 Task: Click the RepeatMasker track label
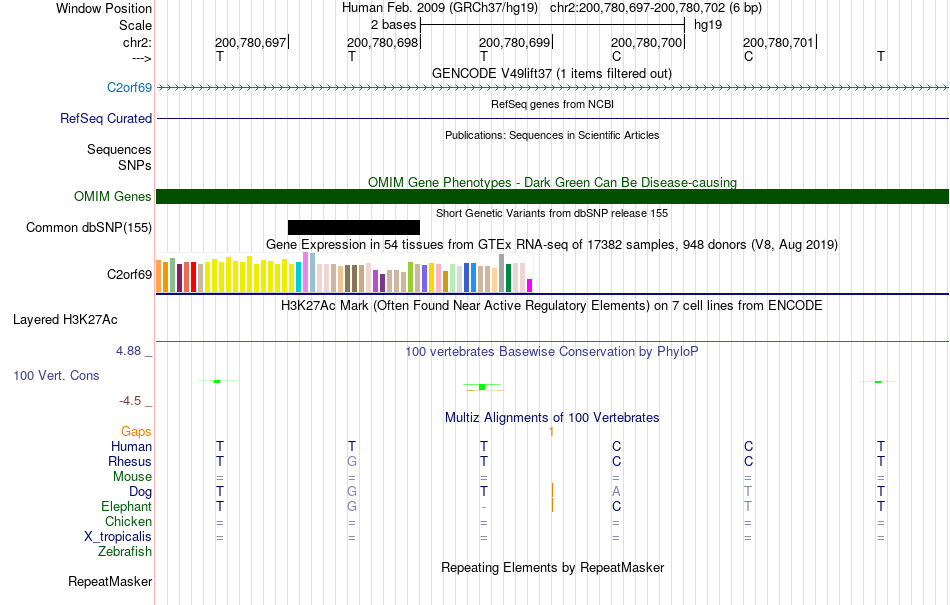(x=110, y=581)
